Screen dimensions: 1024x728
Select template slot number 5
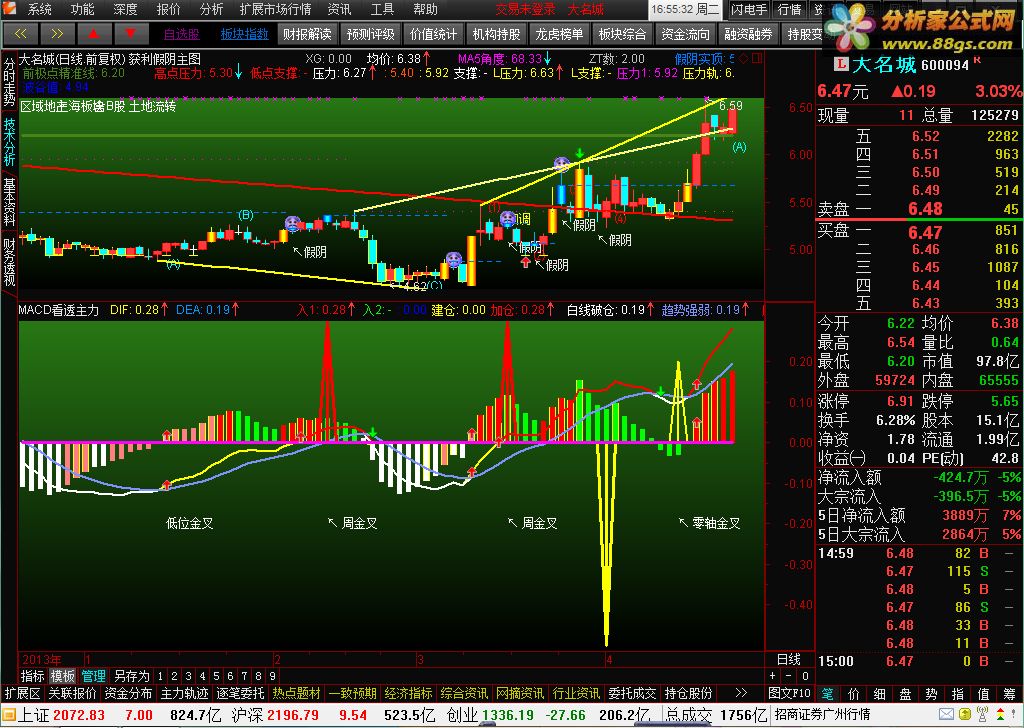[216, 676]
